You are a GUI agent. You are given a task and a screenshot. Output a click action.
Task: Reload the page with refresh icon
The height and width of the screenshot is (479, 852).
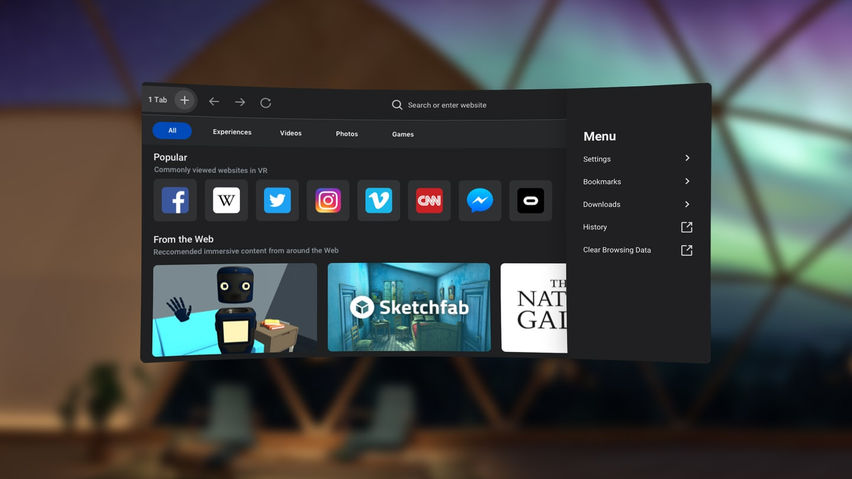point(265,103)
